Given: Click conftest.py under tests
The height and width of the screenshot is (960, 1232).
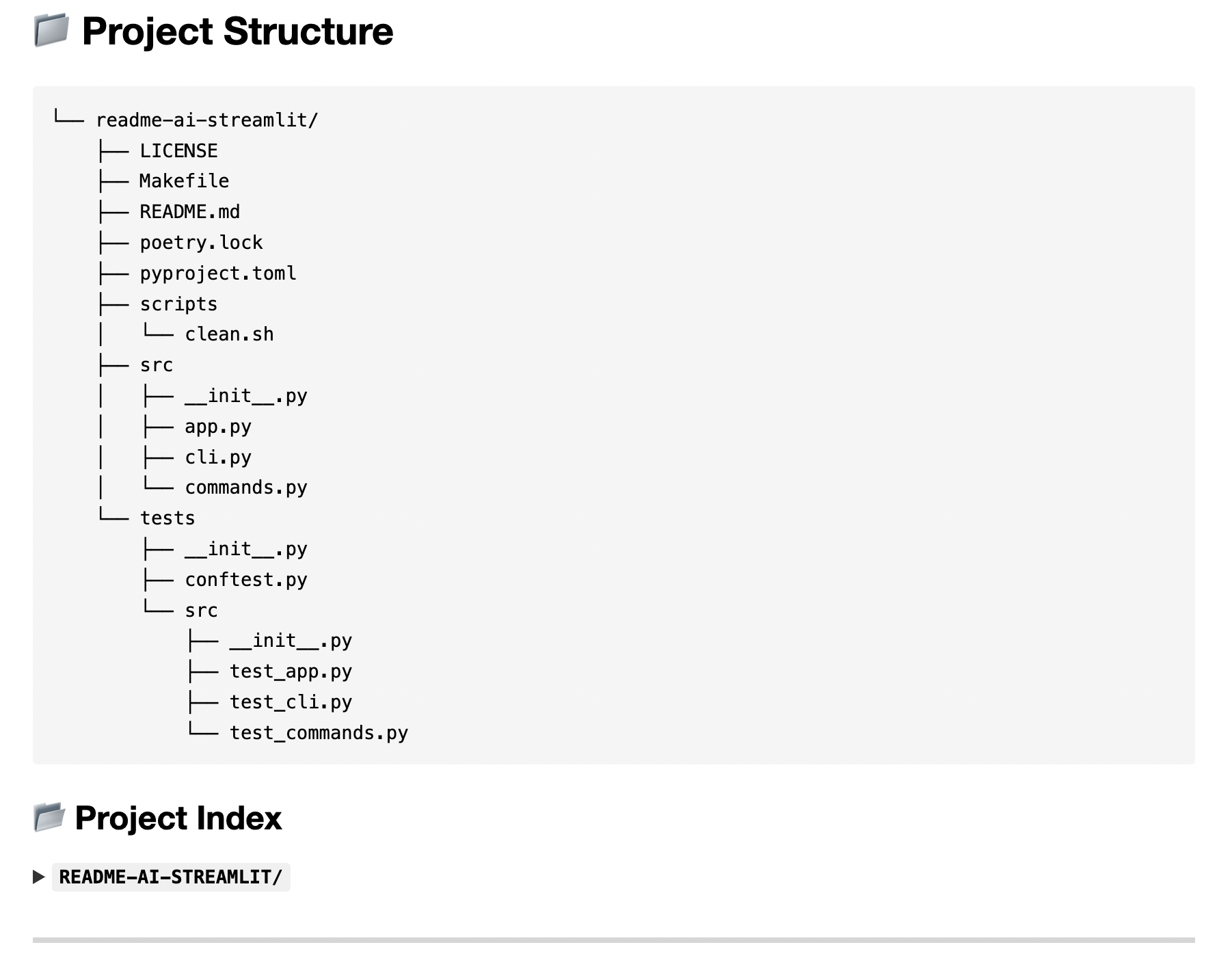Looking at the screenshot, I should pyautogui.click(x=246, y=580).
